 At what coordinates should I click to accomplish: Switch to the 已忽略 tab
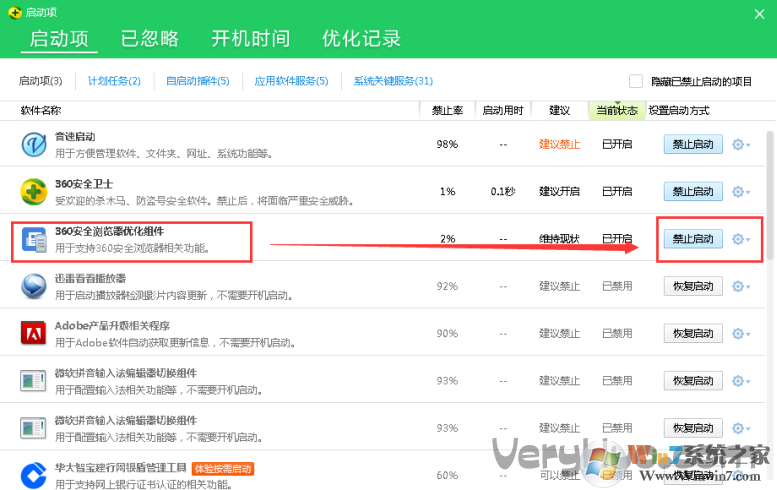coord(150,39)
